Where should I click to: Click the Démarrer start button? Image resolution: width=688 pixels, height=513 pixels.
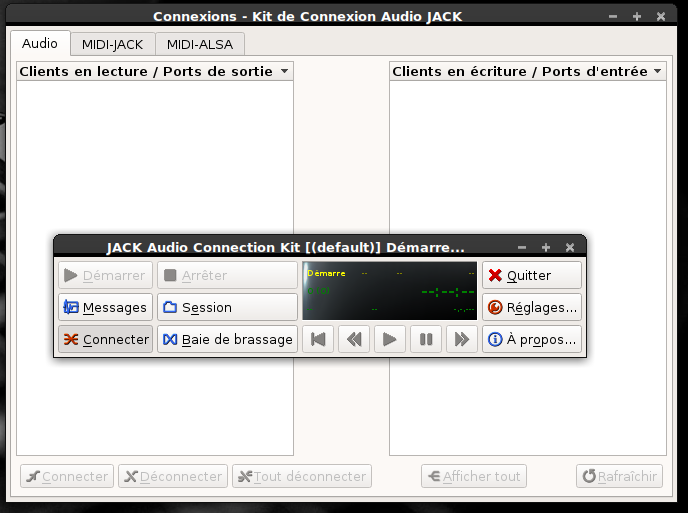click(x=105, y=275)
